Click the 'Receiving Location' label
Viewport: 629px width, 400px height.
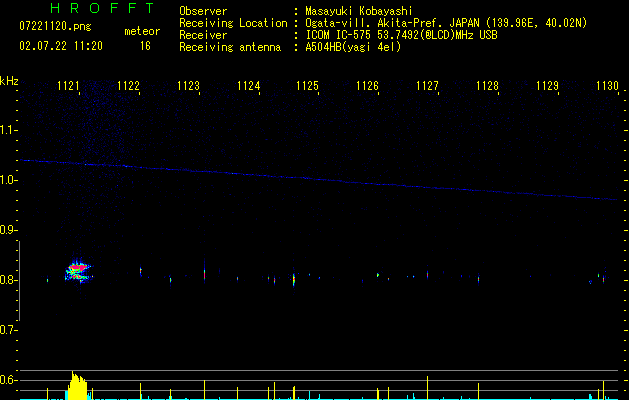[233, 23]
